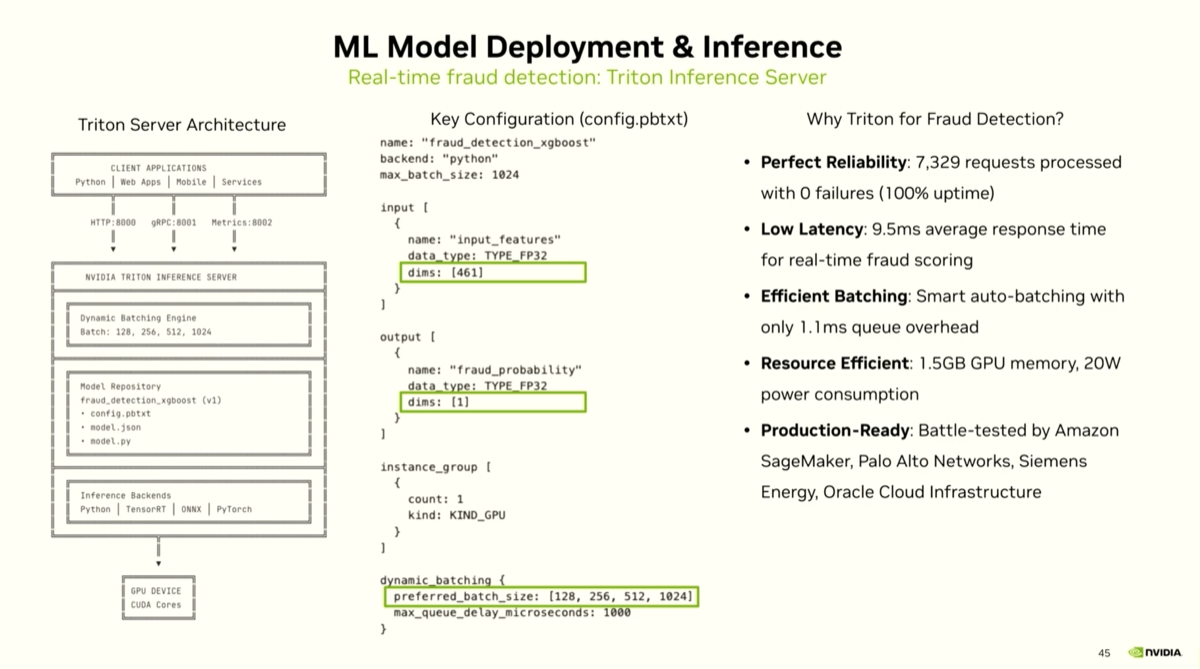Click the "Batch: 128, 256, 512, 1024" line
Image resolution: width=1200 pixels, height=669 pixels.
click(146, 332)
